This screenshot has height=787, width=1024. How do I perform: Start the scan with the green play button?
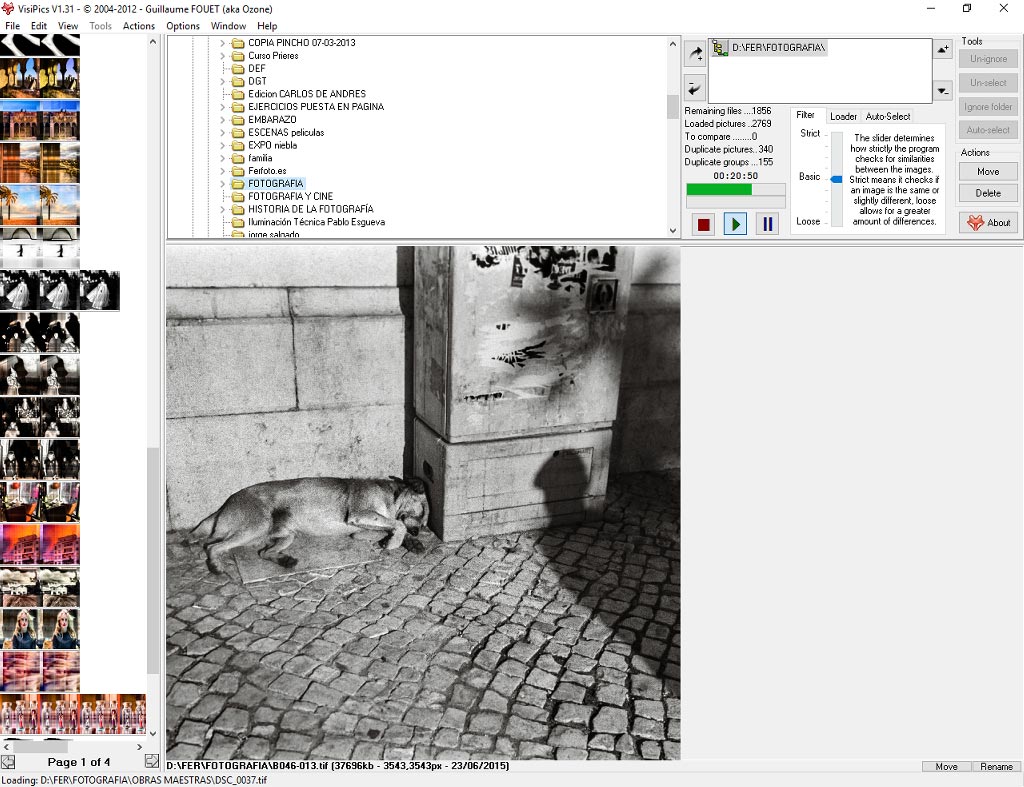(x=735, y=224)
